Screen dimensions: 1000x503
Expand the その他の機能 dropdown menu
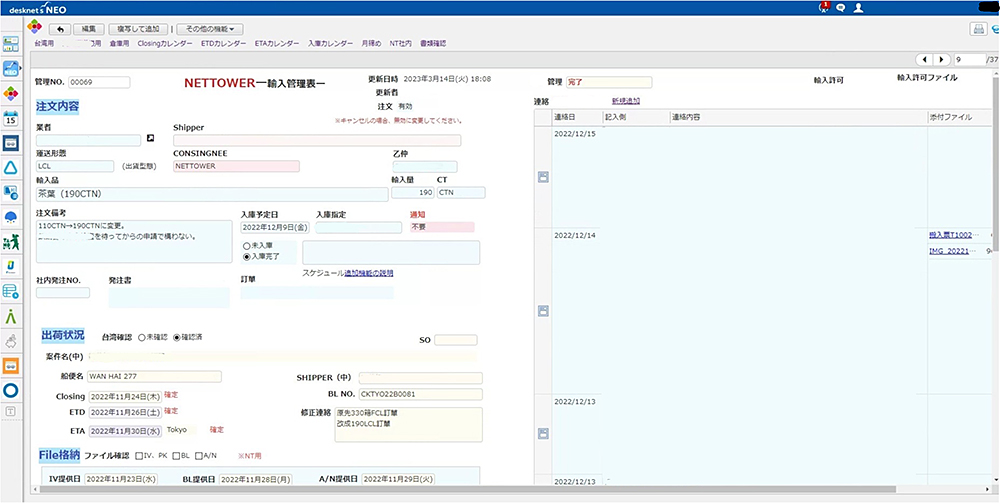click(209, 30)
